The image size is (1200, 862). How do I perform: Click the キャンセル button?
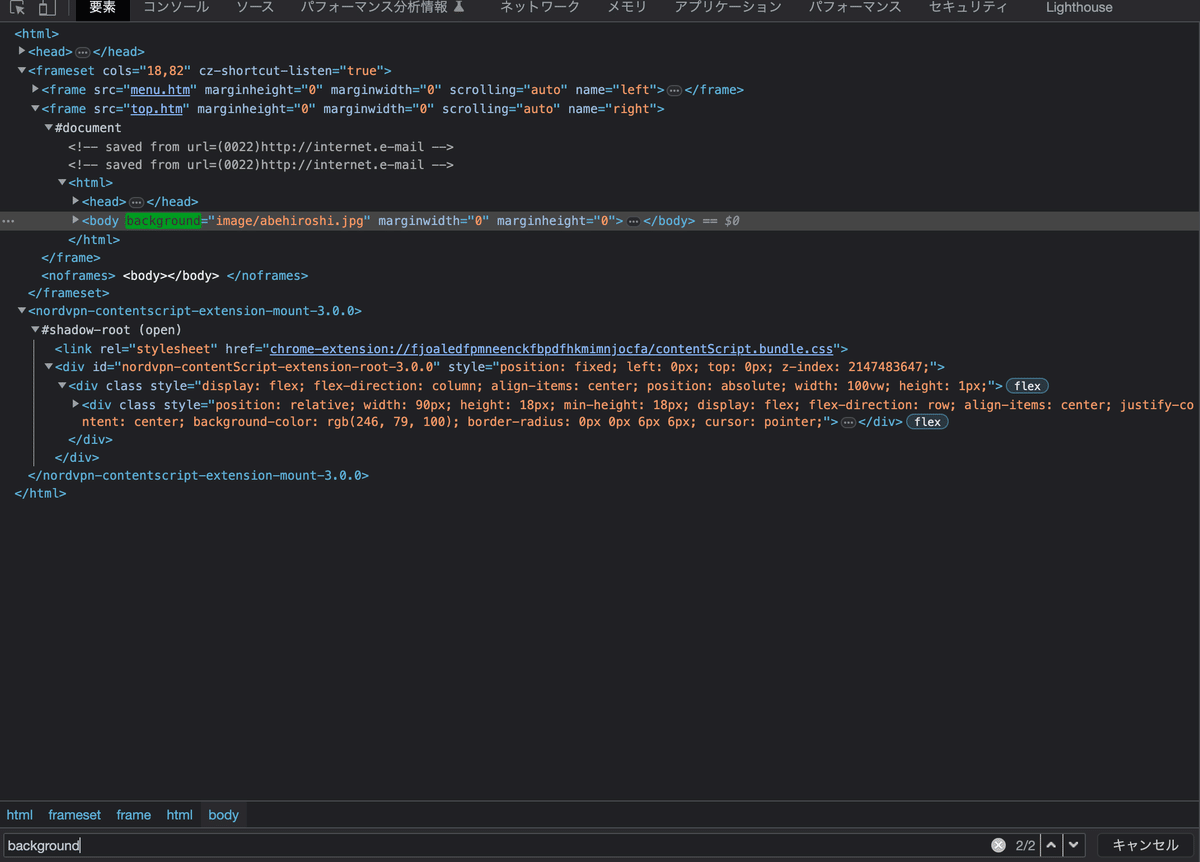1147,845
